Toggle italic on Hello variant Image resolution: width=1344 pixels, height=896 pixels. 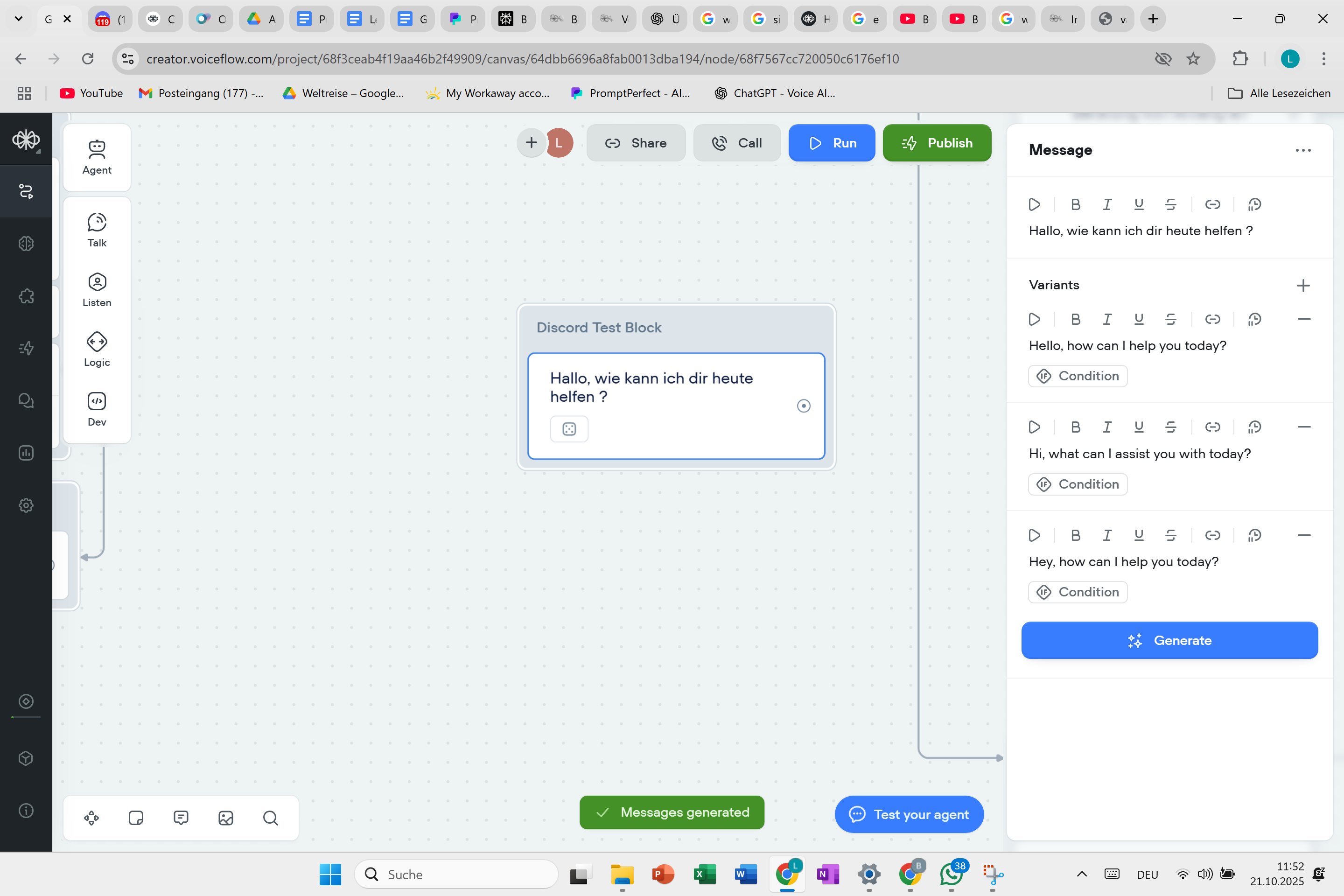click(x=1107, y=319)
